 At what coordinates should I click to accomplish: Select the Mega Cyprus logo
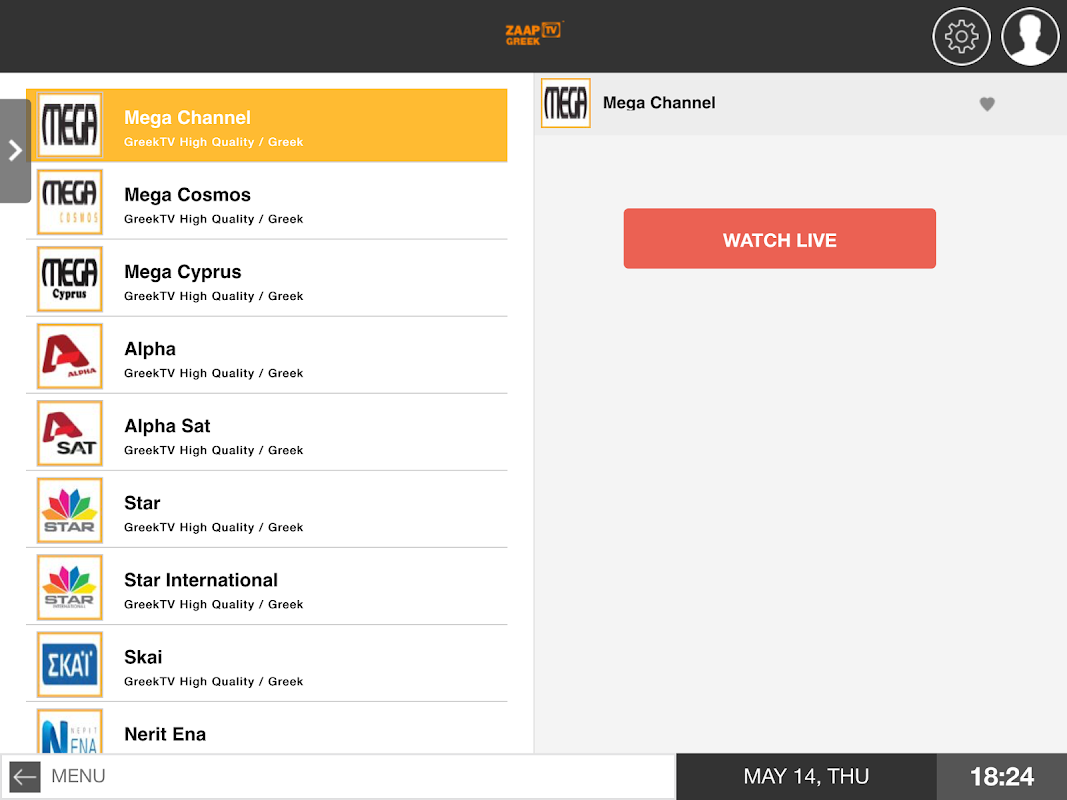(x=70, y=279)
